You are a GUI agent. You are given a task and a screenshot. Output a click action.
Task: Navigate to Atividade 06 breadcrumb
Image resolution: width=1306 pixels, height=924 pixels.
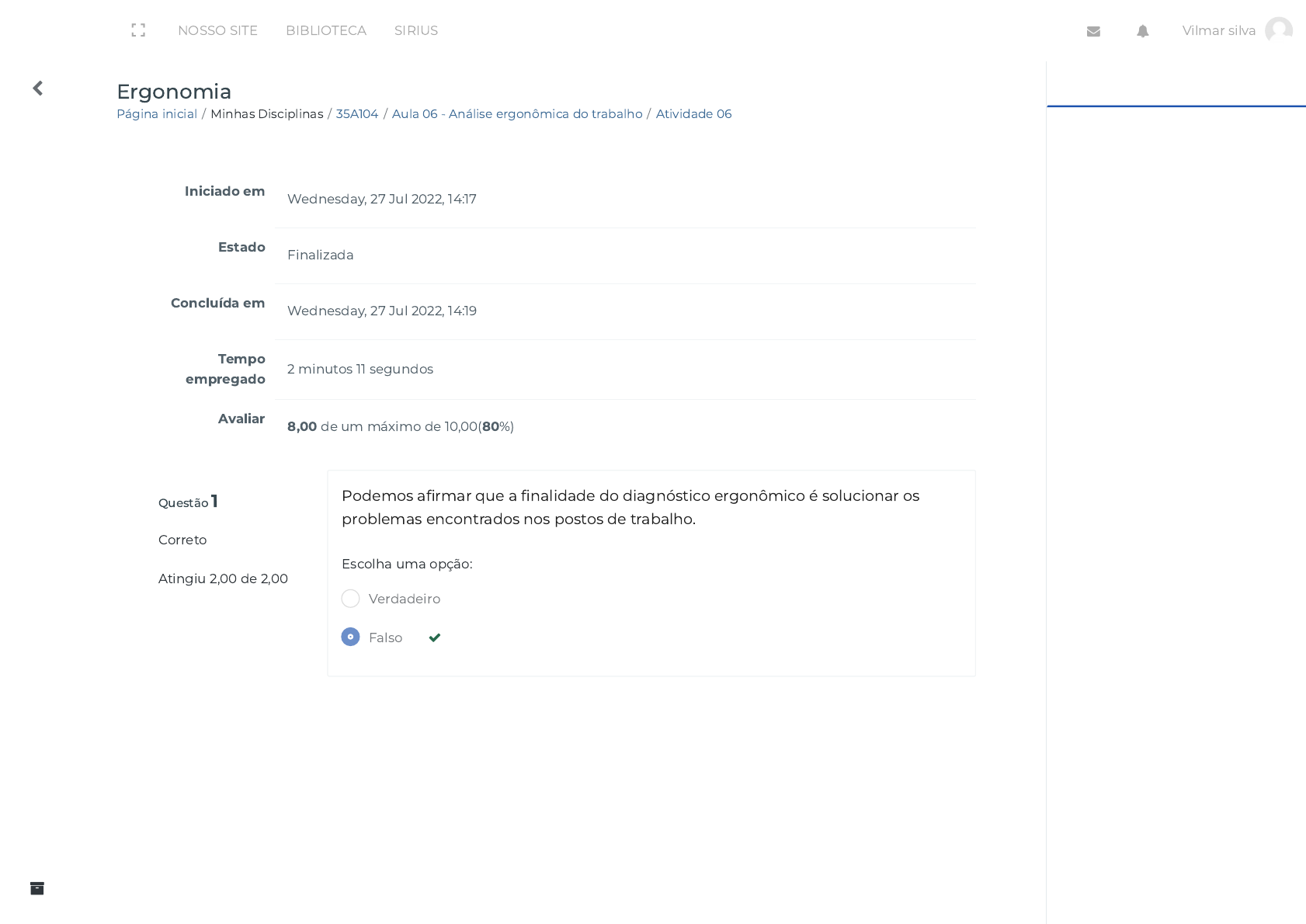pyautogui.click(x=693, y=114)
